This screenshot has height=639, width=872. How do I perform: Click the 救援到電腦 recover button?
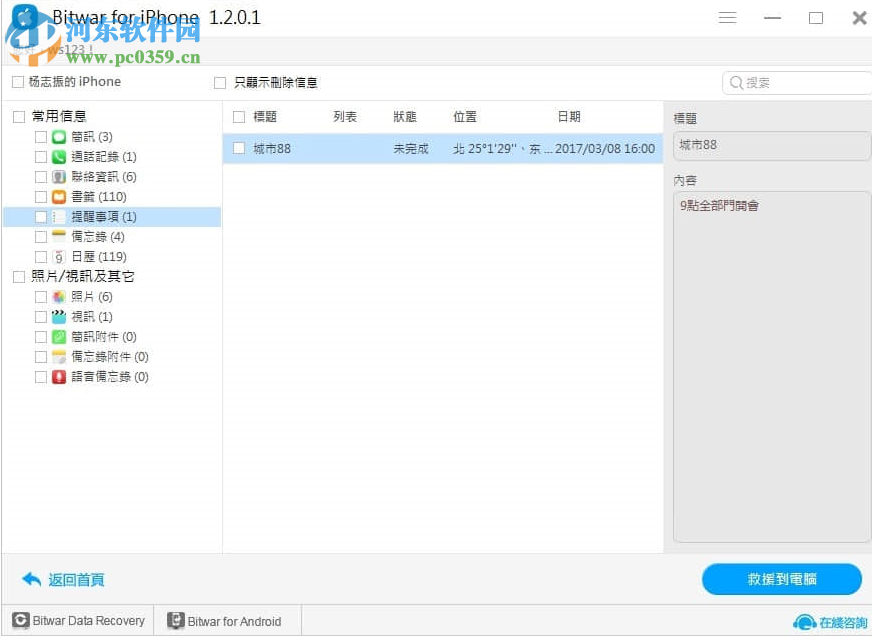(782, 579)
